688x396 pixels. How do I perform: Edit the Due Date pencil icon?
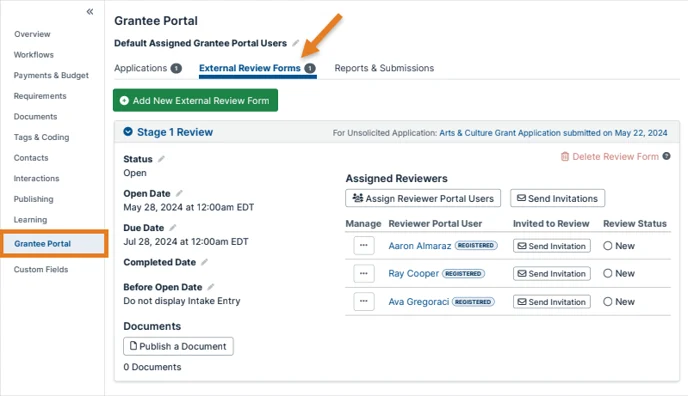click(173, 228)
